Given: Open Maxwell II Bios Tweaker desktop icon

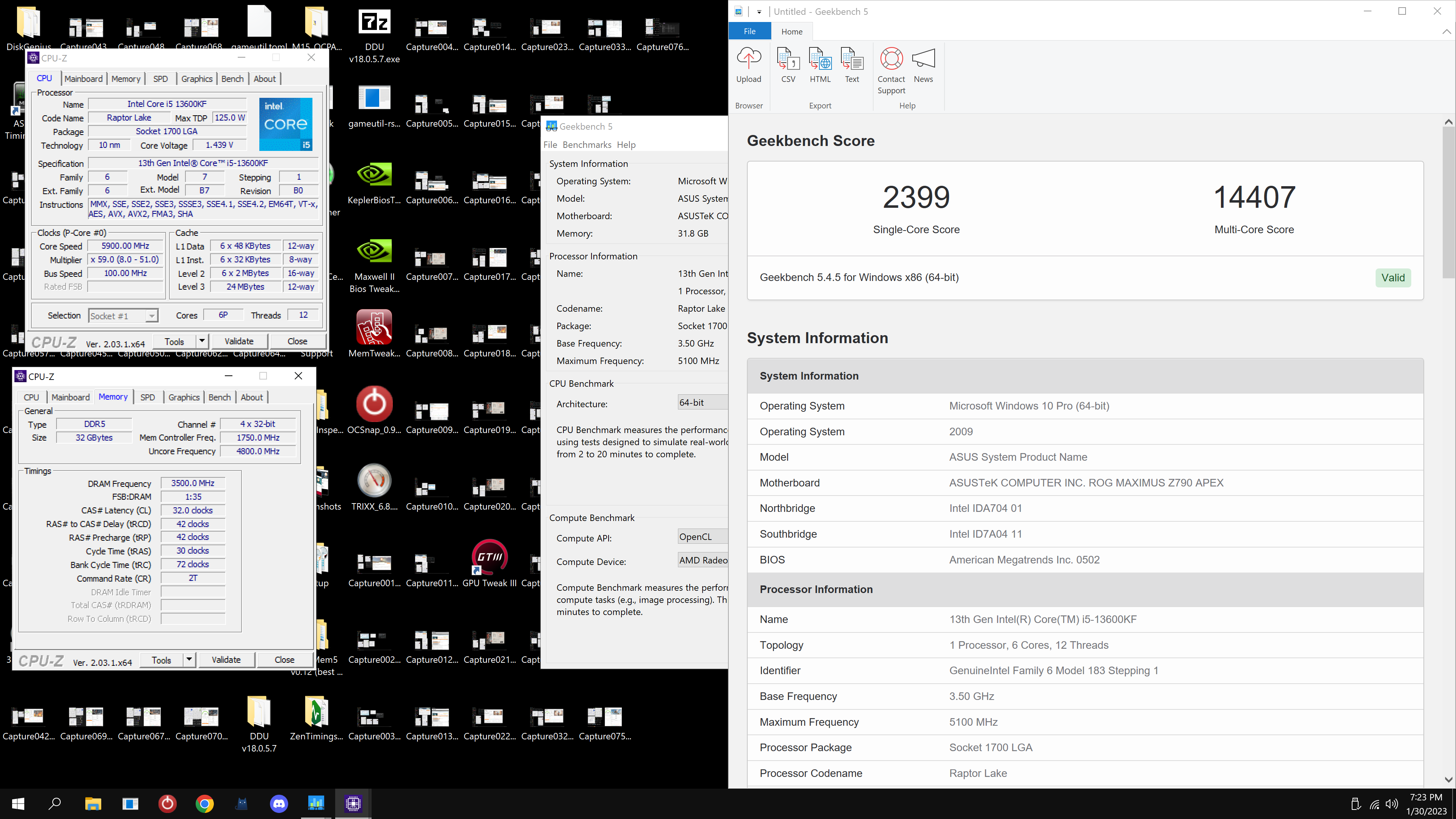Looking at the screenshot, I should 374,266.
